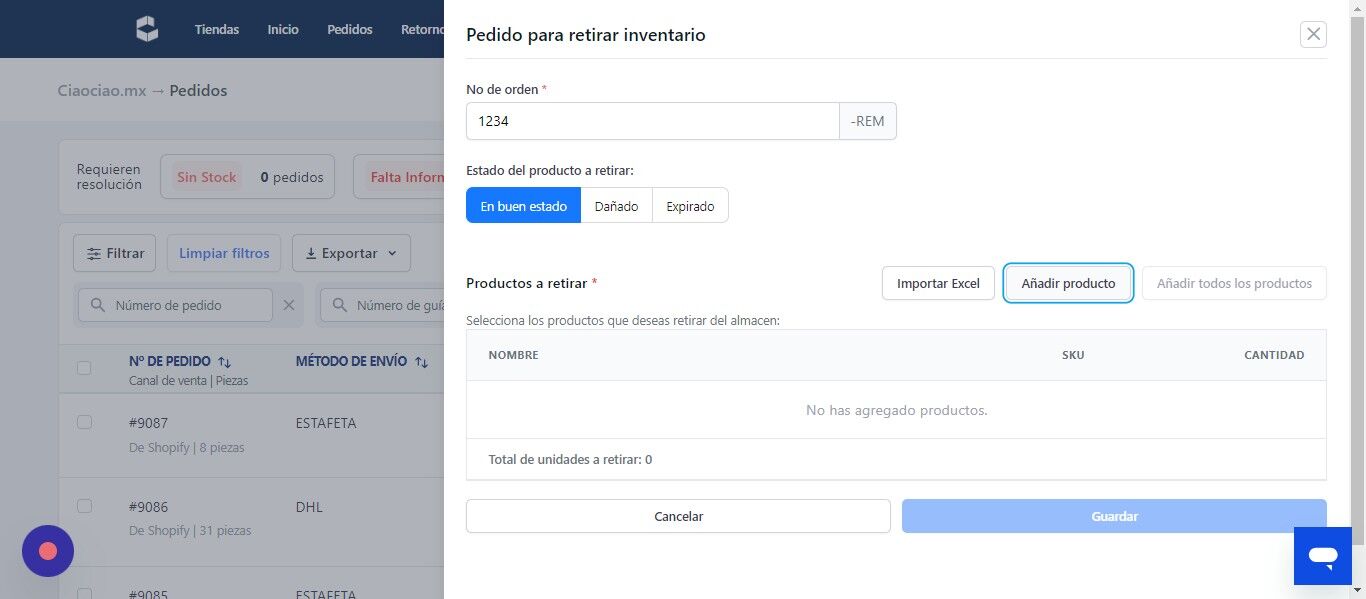This screenshot has height=599, width=1366.
Task: Clear the Número de pedido search with X
Action: [x=289, y=305]
